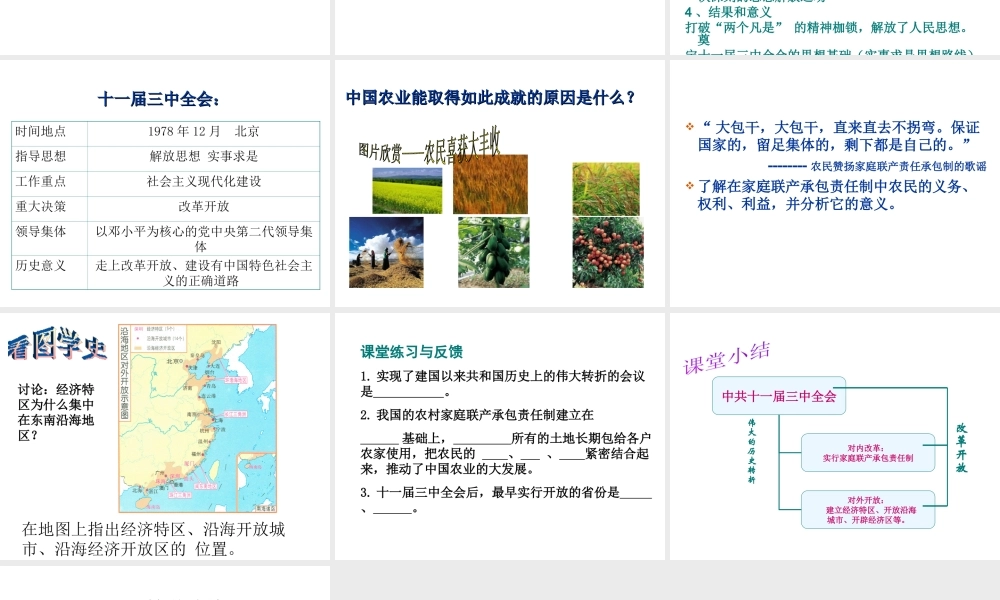Click the green rice stalks photo
The image size is (1000, 600).
pos(606,188)
